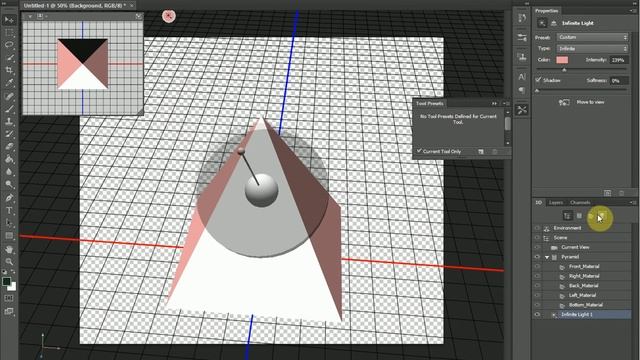640x360 pixels.
Task: Select the Type tool
Action: (x=9, y=211)
